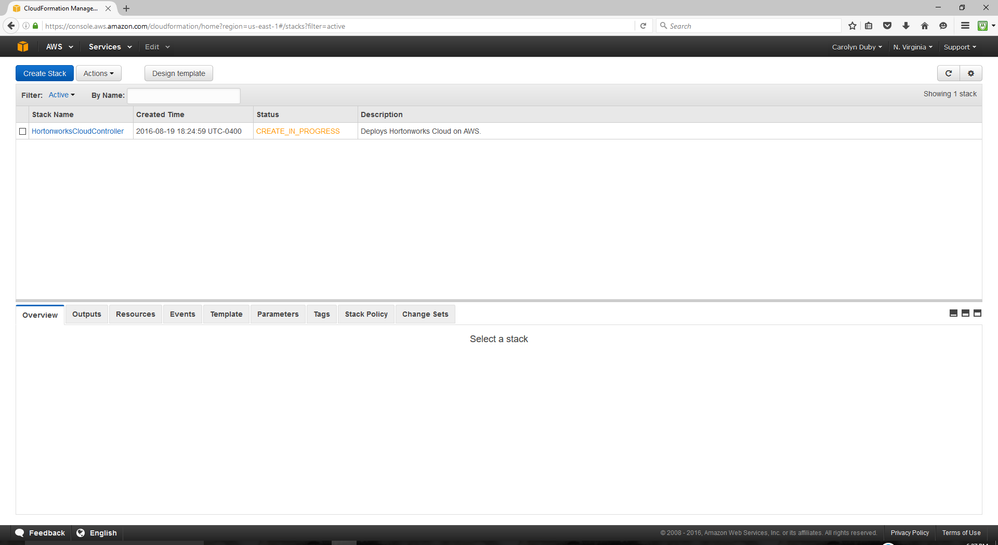Expand the Support dropdown menu
The image size is (998, 545).
(x=960, y=47)
